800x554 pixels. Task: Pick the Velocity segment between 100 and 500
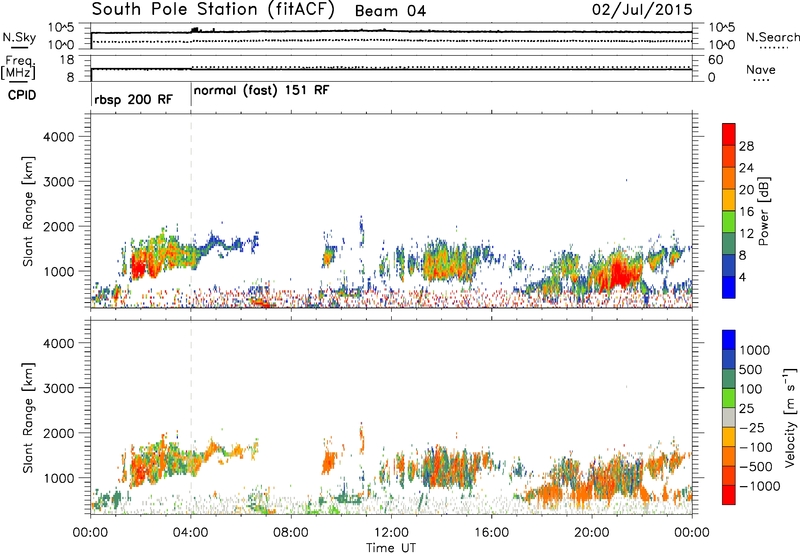[x=729, y=379]
